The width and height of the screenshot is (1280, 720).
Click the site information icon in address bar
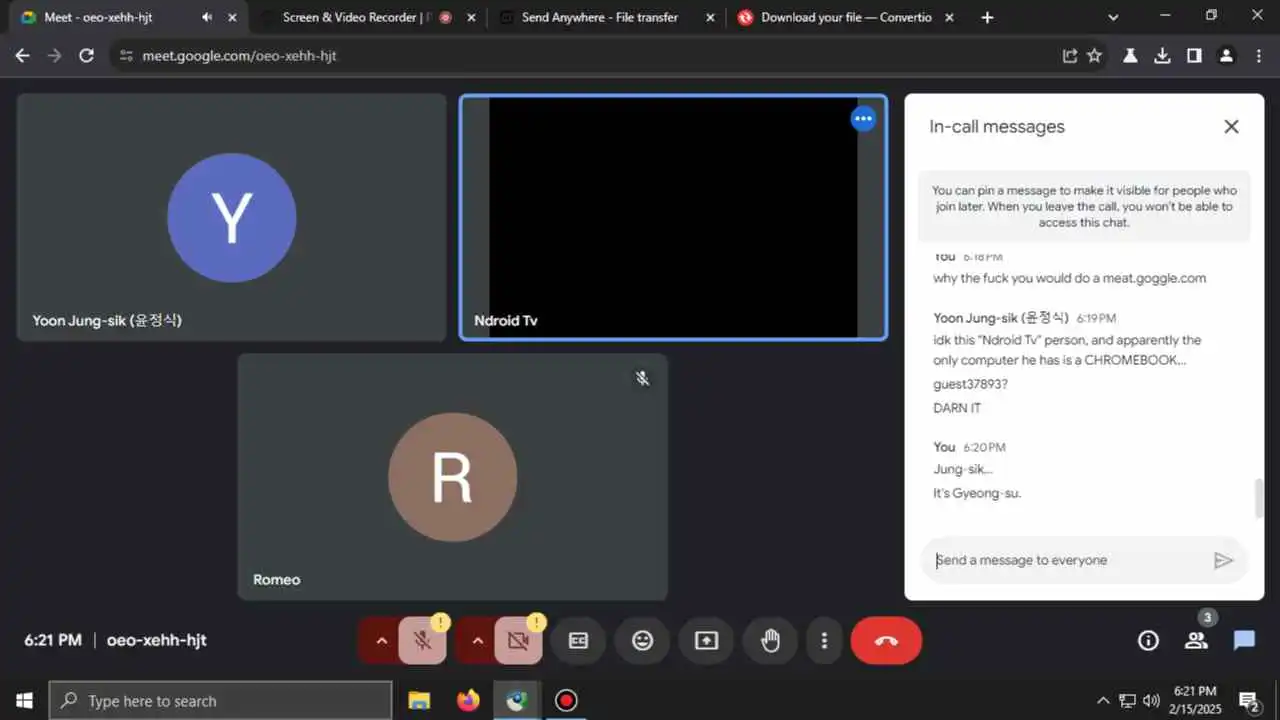pos(125,56)
